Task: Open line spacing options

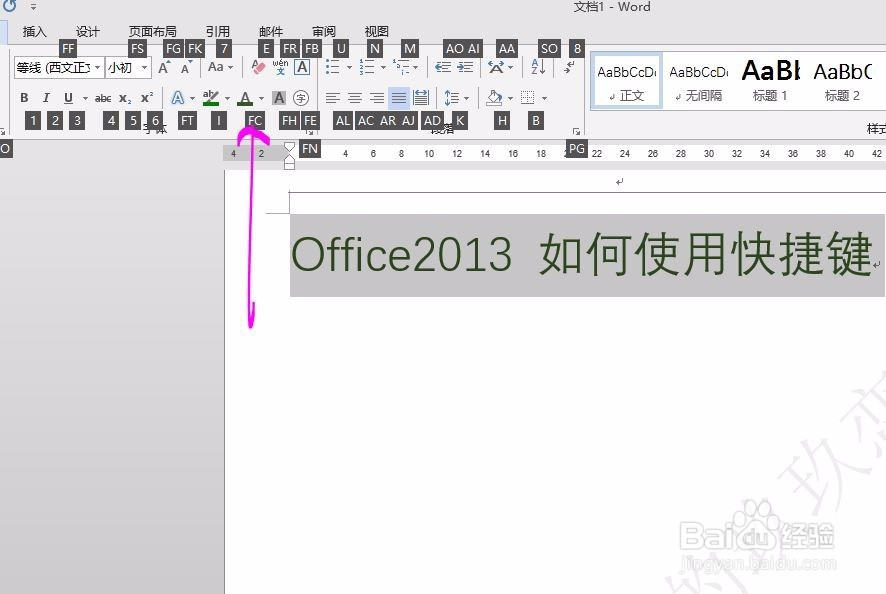Action: coord(451,98)
